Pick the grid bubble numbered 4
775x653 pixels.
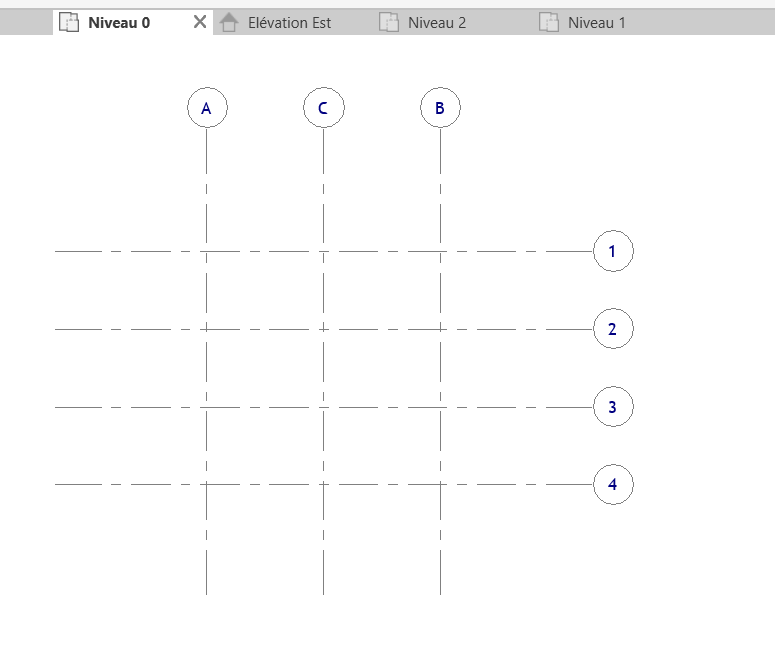coord(613,485)
